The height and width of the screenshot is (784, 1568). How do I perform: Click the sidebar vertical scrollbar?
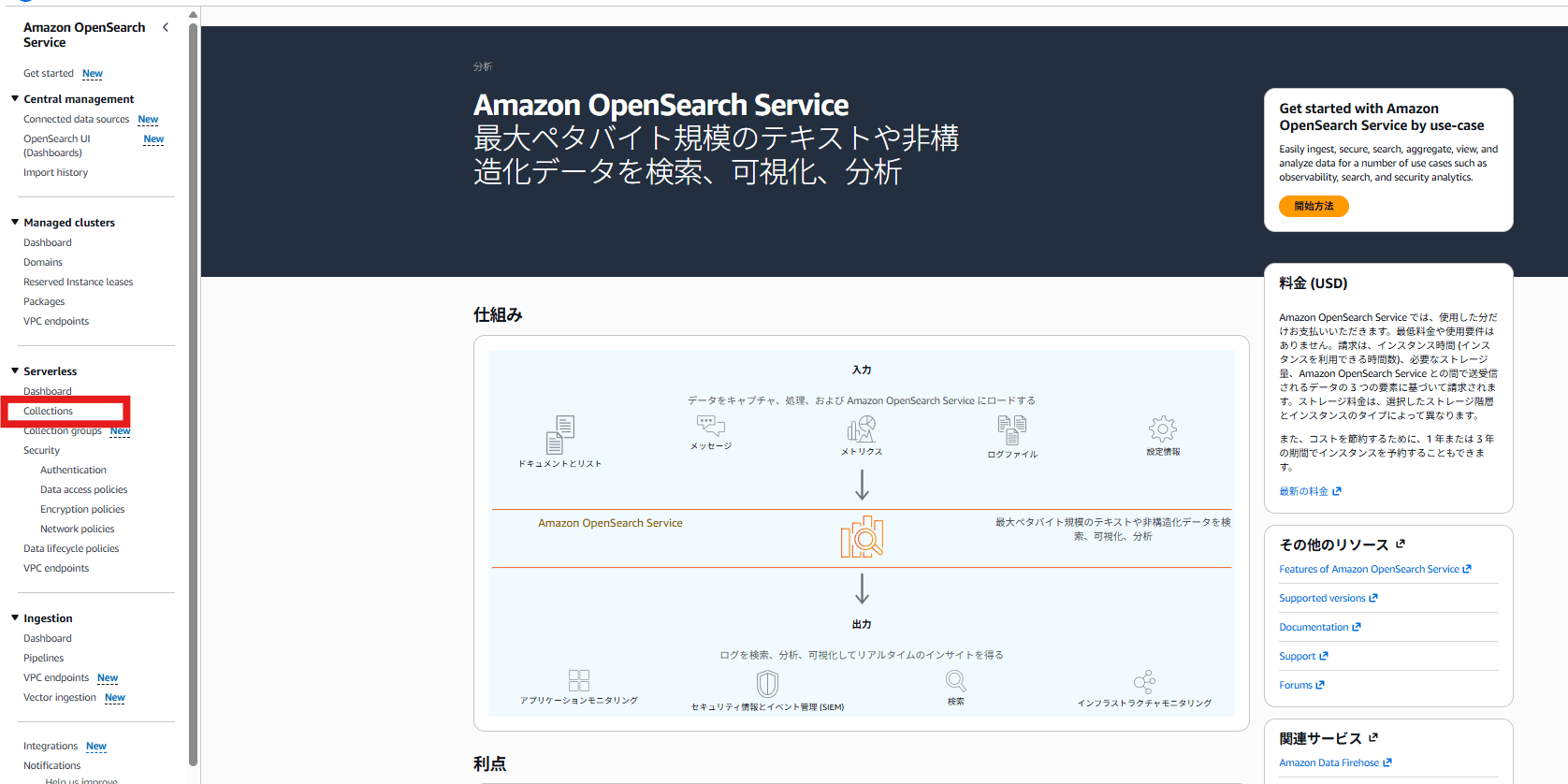[193, 393]
